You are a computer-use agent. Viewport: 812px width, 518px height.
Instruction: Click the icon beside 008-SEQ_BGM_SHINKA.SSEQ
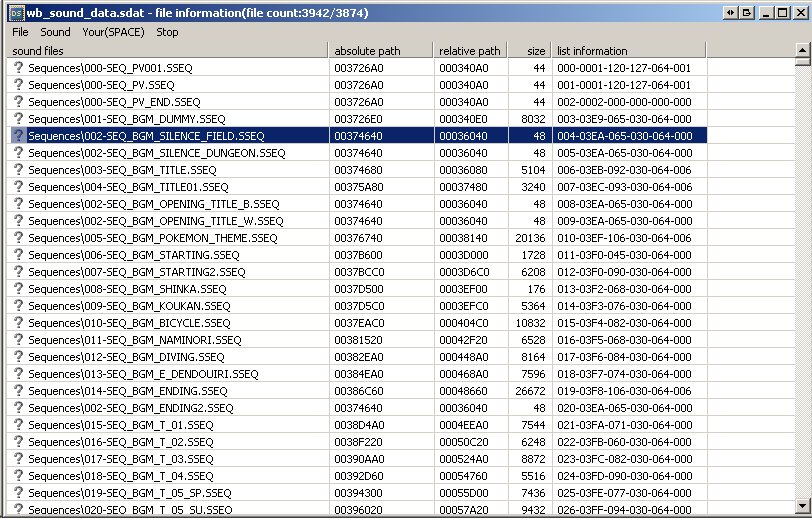17,289
